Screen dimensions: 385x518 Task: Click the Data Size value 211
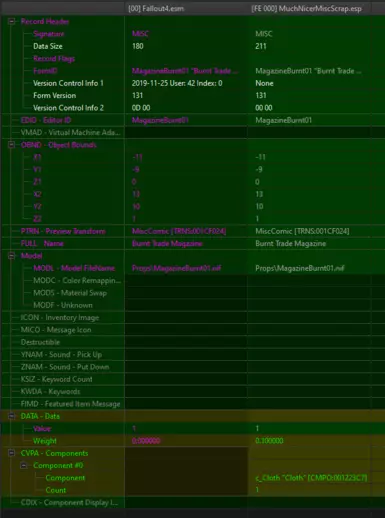click(x=261, y=46)
